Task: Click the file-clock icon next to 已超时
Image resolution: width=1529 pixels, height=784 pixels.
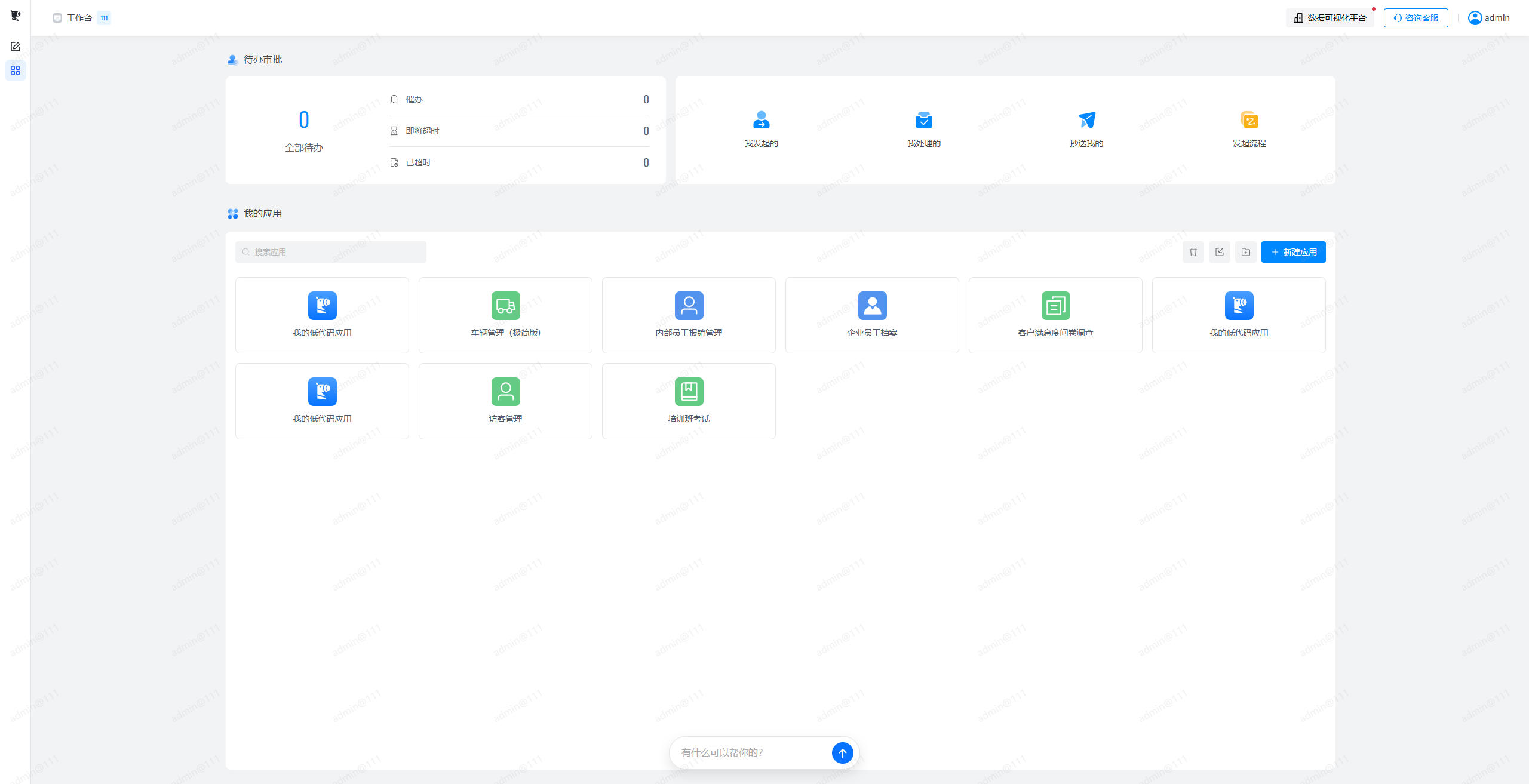Action: pos(394,162)
